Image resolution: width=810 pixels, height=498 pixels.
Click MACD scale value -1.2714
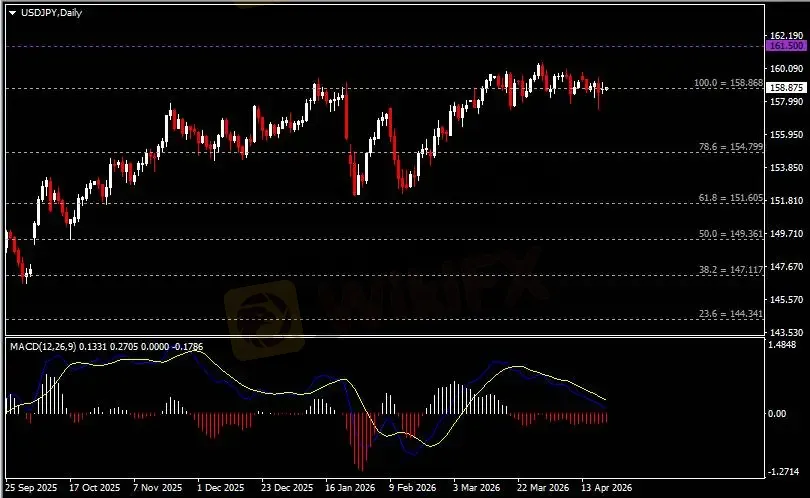coord(782,472)
